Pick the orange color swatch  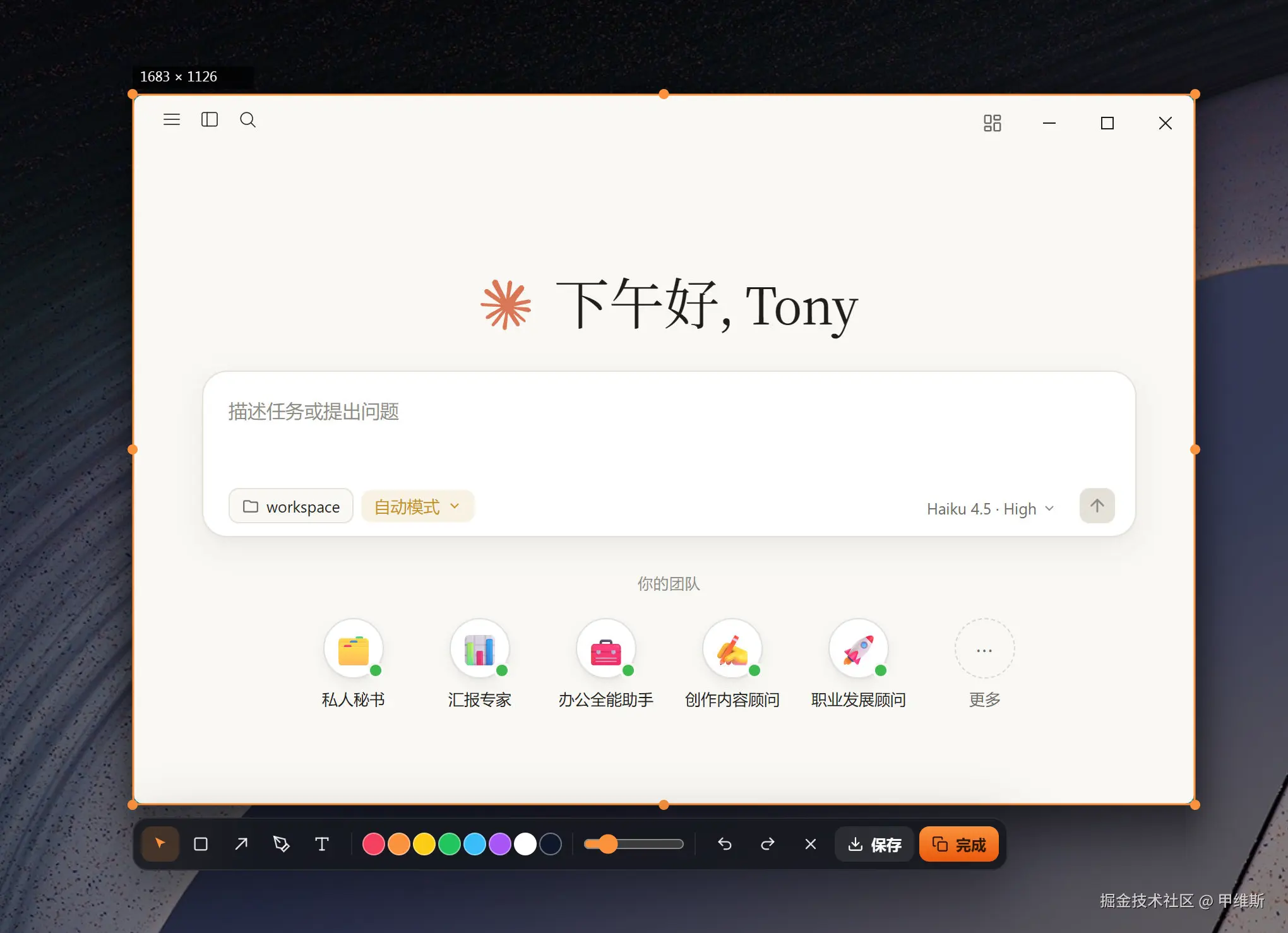[399, 844]
